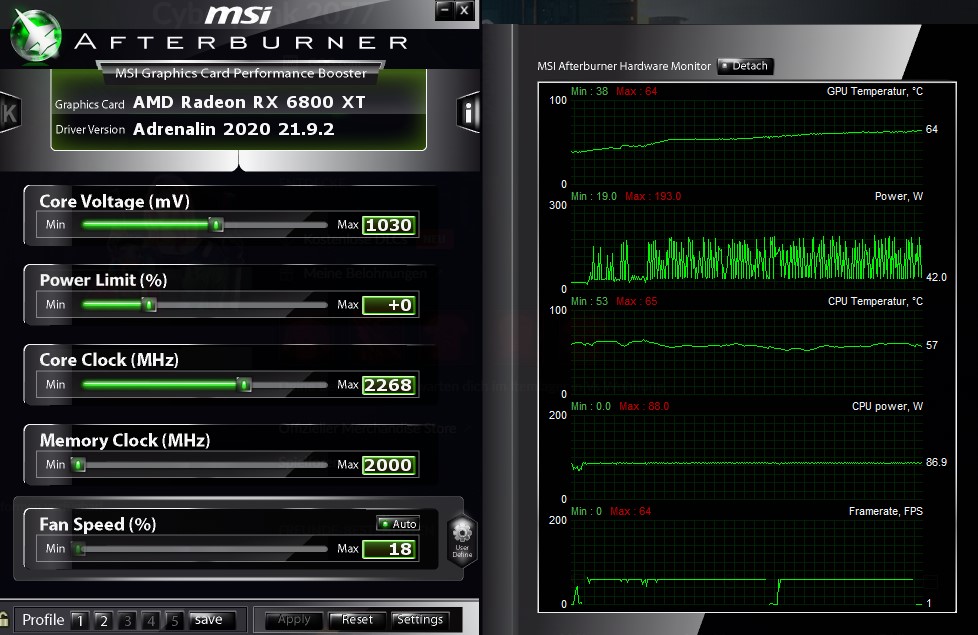978x635 pixels.
Task: Open the Settings dialog
Action: 420,620
